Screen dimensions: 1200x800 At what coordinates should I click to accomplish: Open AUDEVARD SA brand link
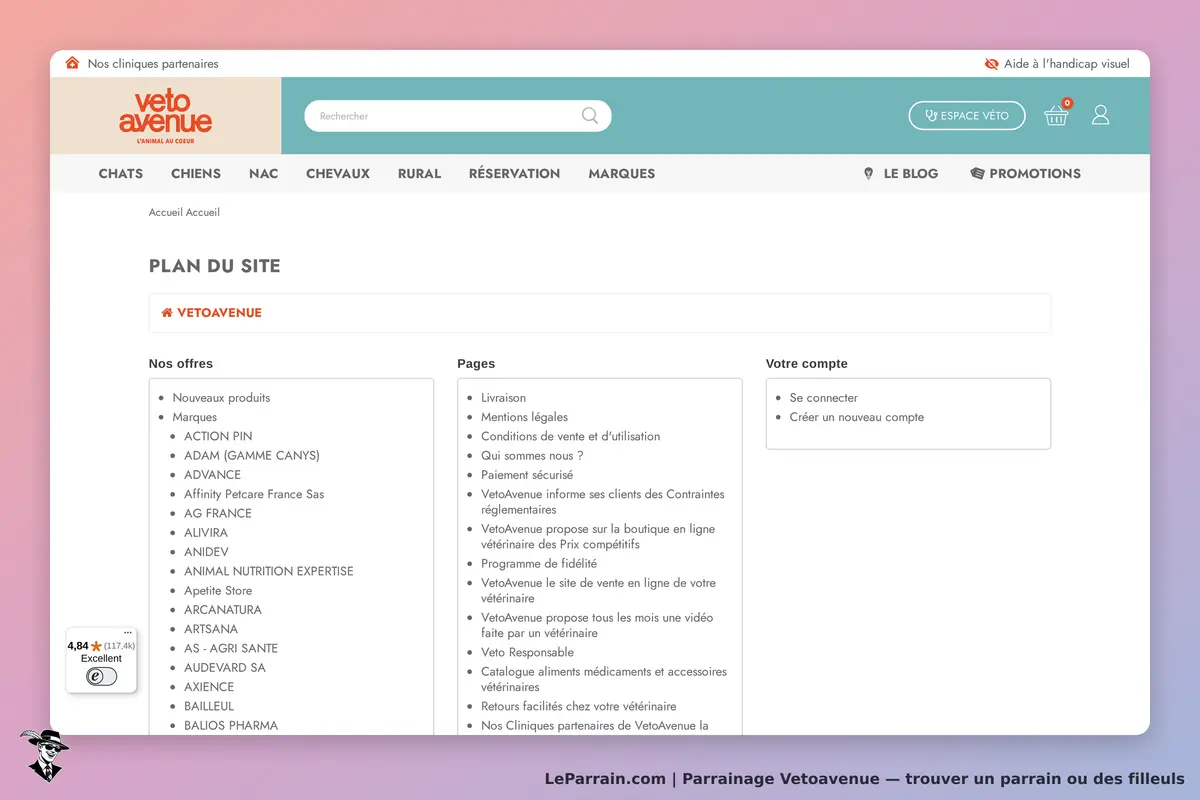[225, 668]
